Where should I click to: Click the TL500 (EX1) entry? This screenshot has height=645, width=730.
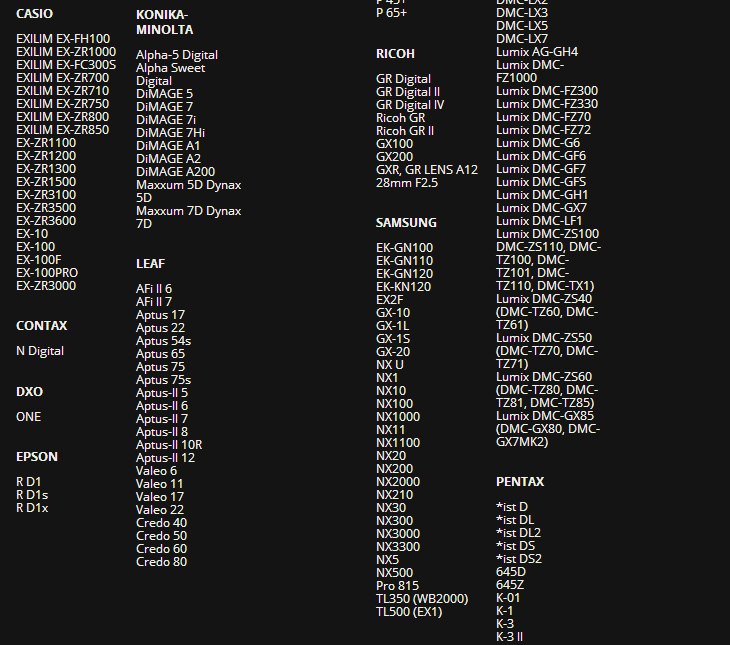coord(409,612)
